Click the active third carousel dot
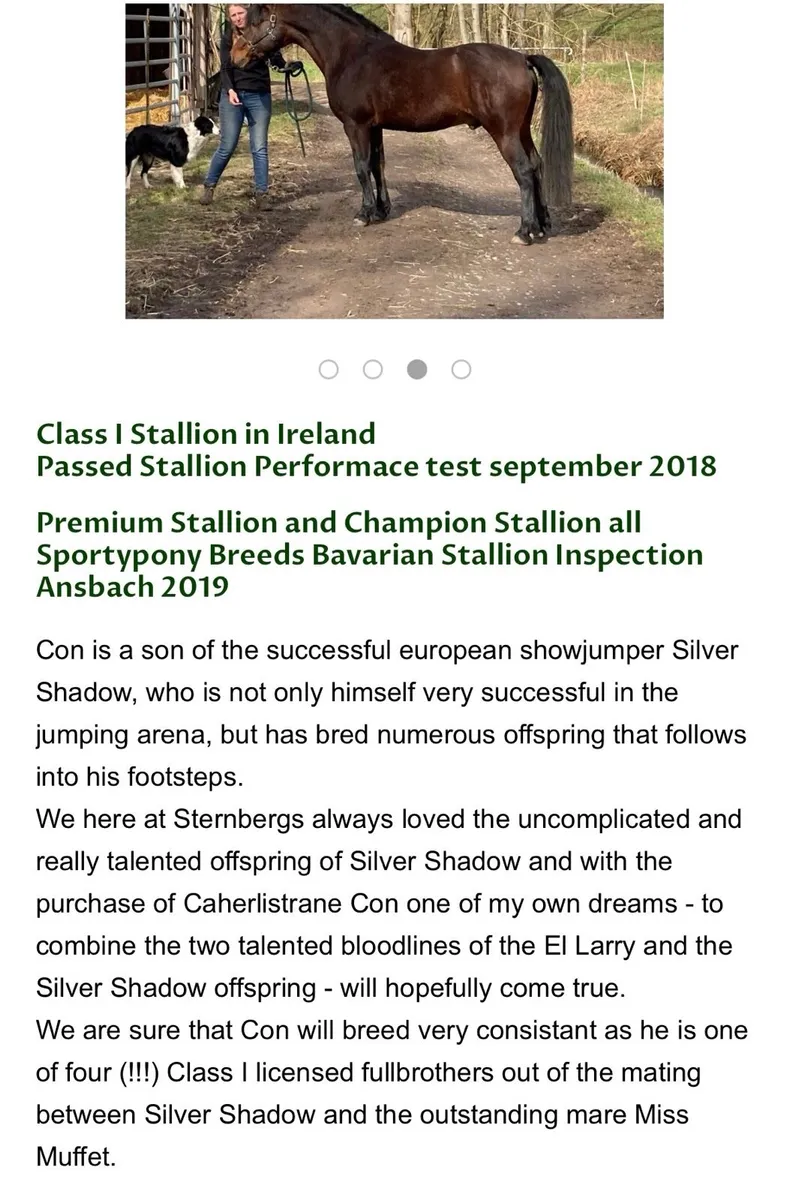Viewport: 790px width, 1200px height. (417, 370)
